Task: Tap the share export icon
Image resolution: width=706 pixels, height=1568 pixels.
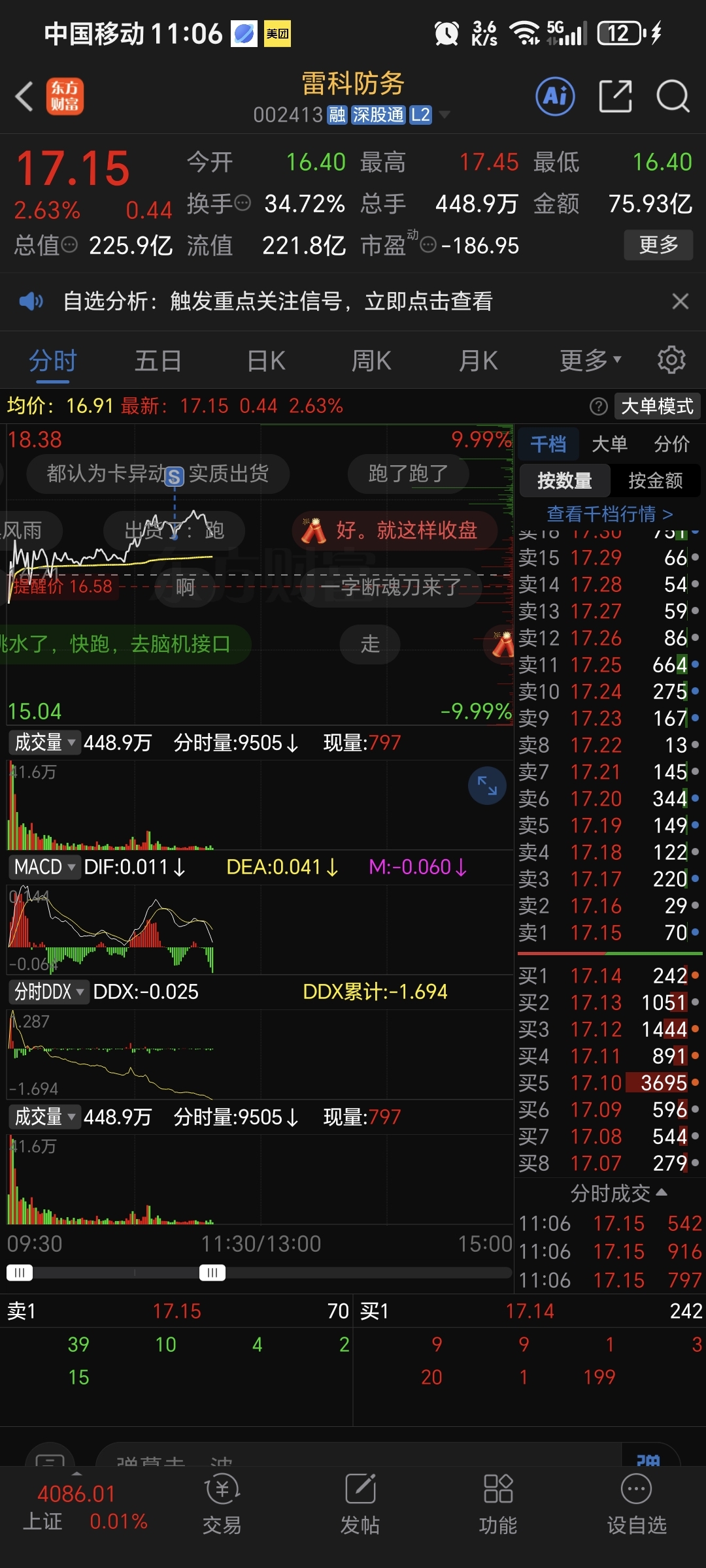Action: 616,97
